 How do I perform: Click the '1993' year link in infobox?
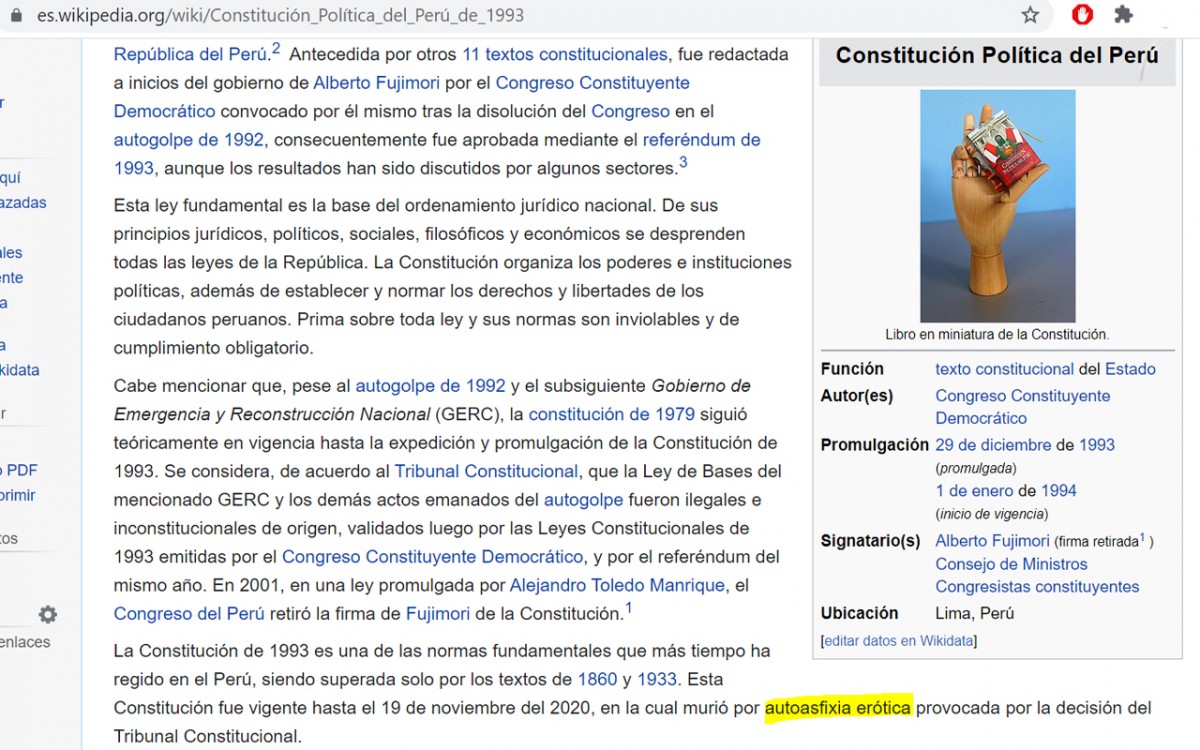click(1097, 445)
